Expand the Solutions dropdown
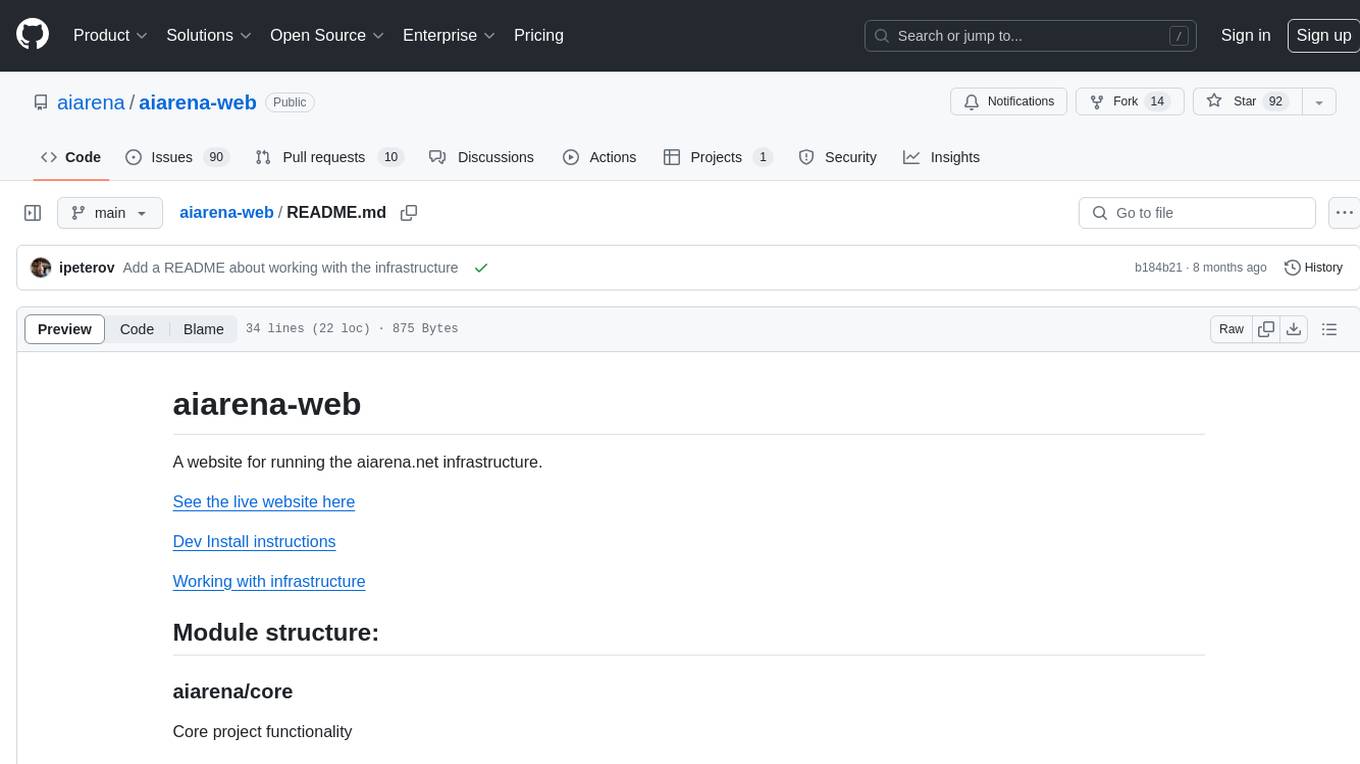This screenshot has width=1360, height=764. pos(209,35)
